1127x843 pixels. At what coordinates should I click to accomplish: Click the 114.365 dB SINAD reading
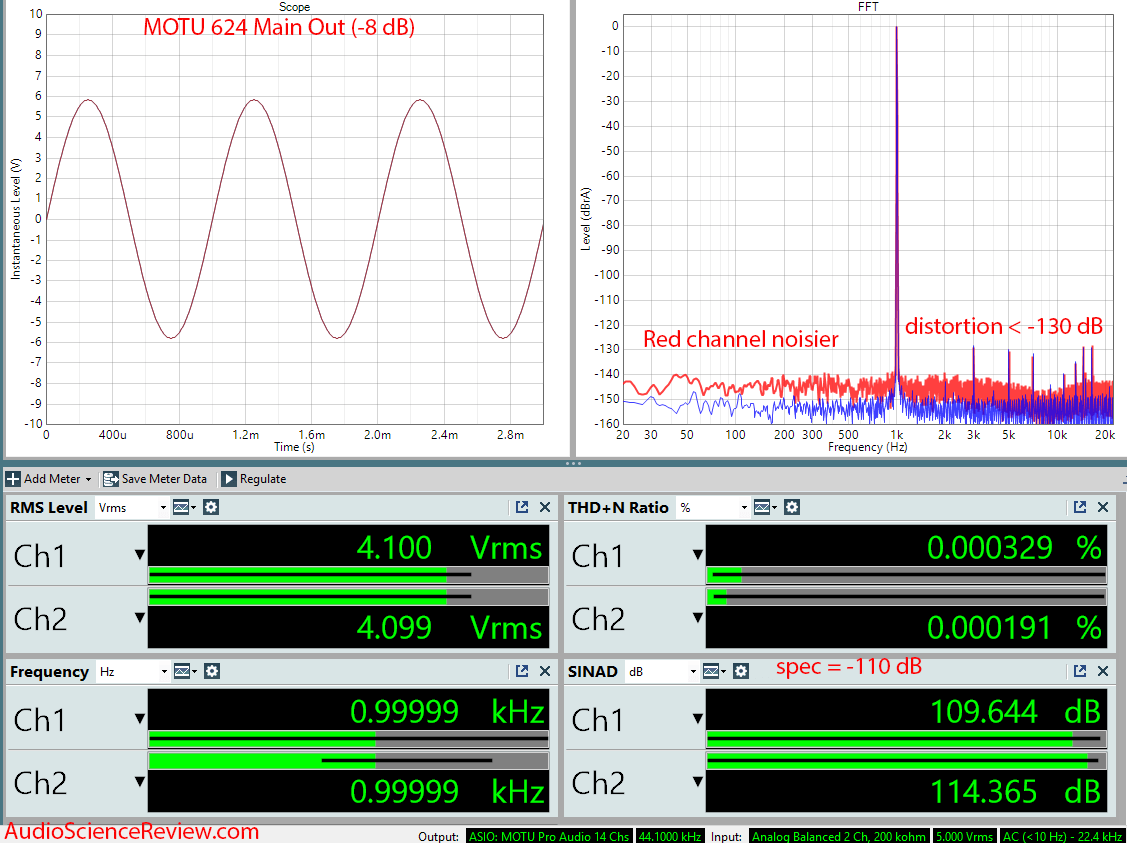tap(1015, 791)
